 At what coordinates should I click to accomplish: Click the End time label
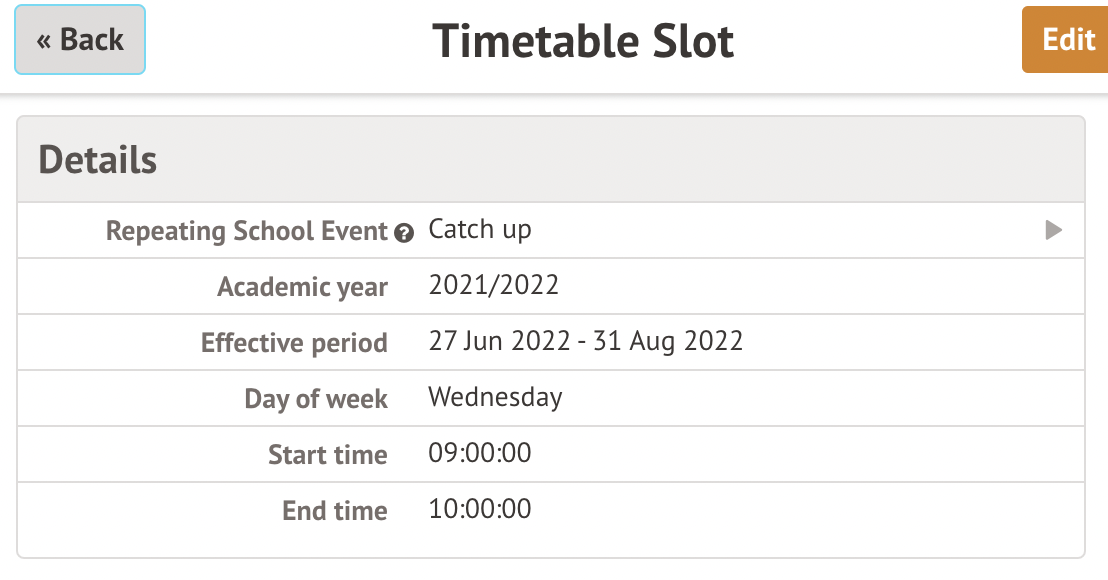tap(334, 511)
